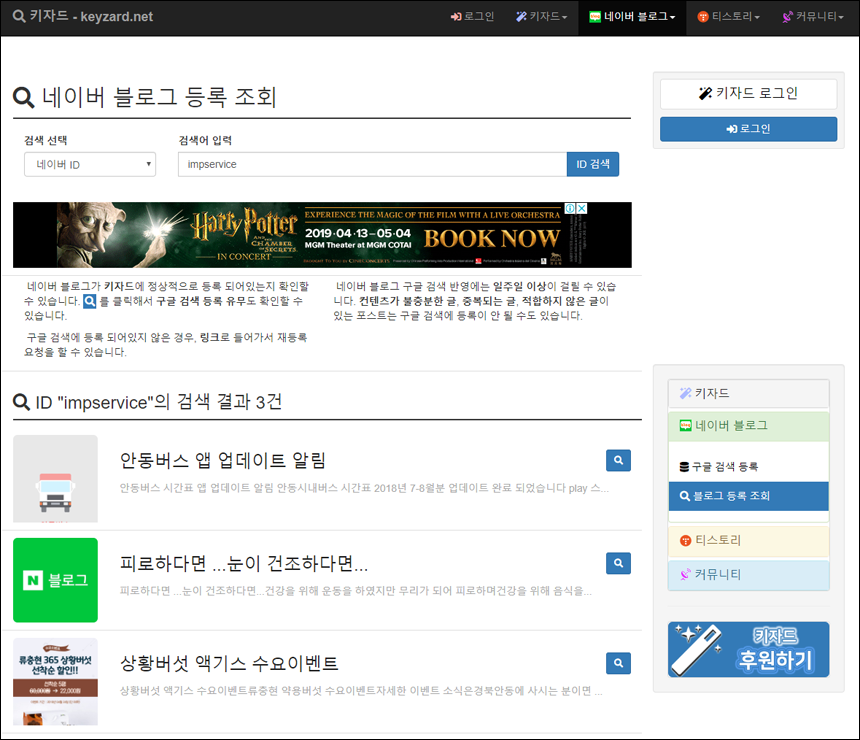Screen dimensions: 860x740
Task: Click the wand icon in sidebar 키자드
Action: coord(686,393)
